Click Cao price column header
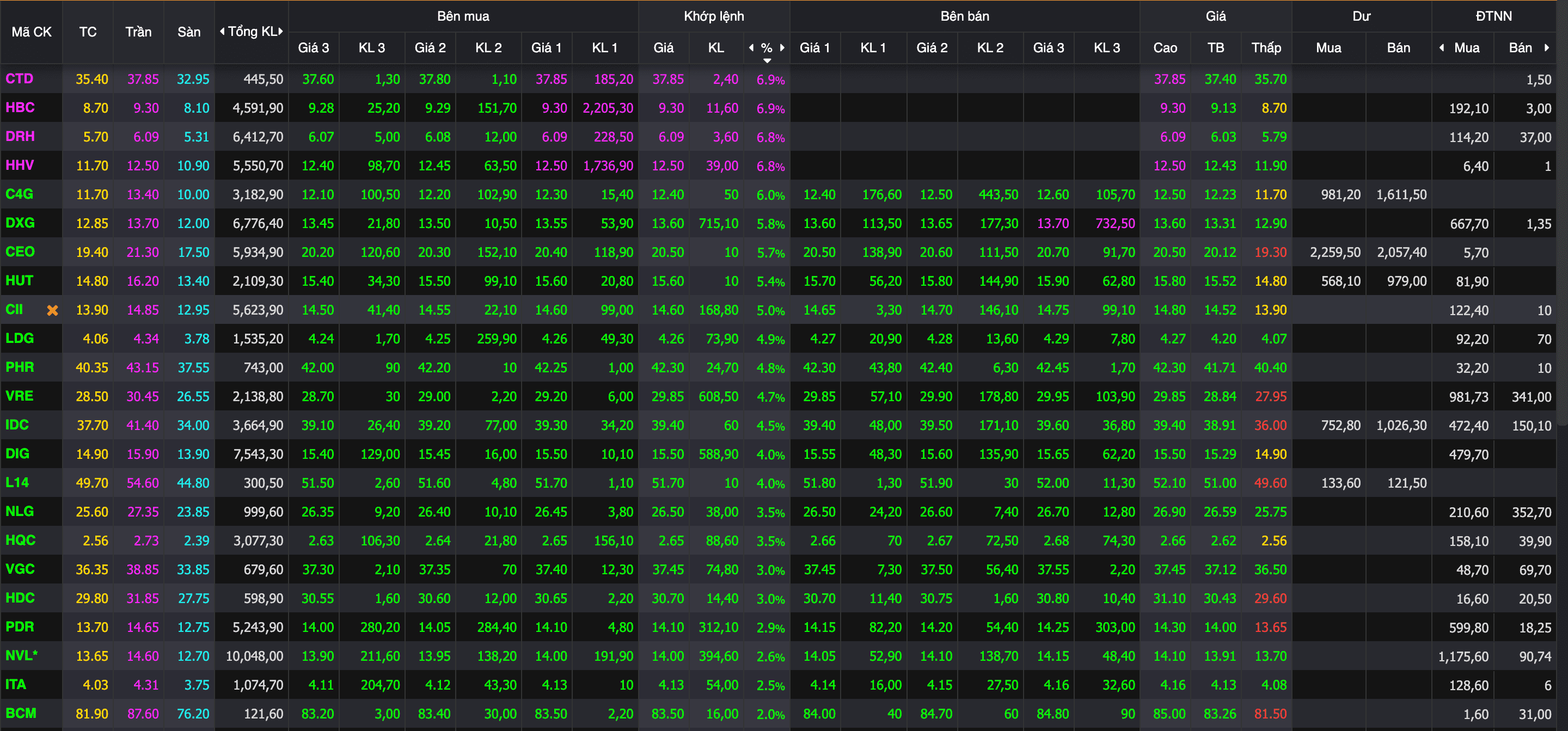This screenshot has height=731, width=1568. (x=1165, y=47)
